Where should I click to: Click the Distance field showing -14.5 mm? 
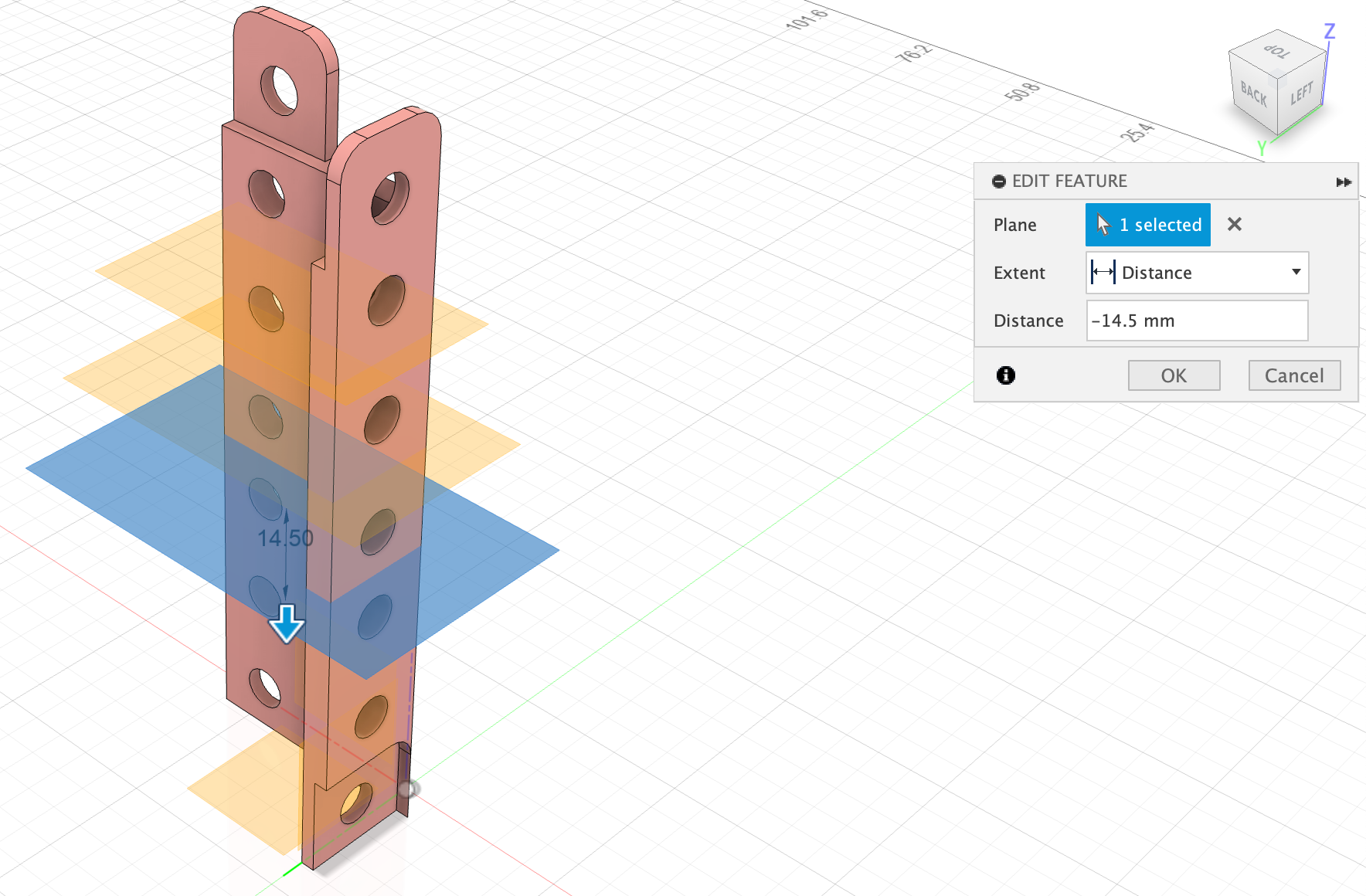coord(1197,321)
